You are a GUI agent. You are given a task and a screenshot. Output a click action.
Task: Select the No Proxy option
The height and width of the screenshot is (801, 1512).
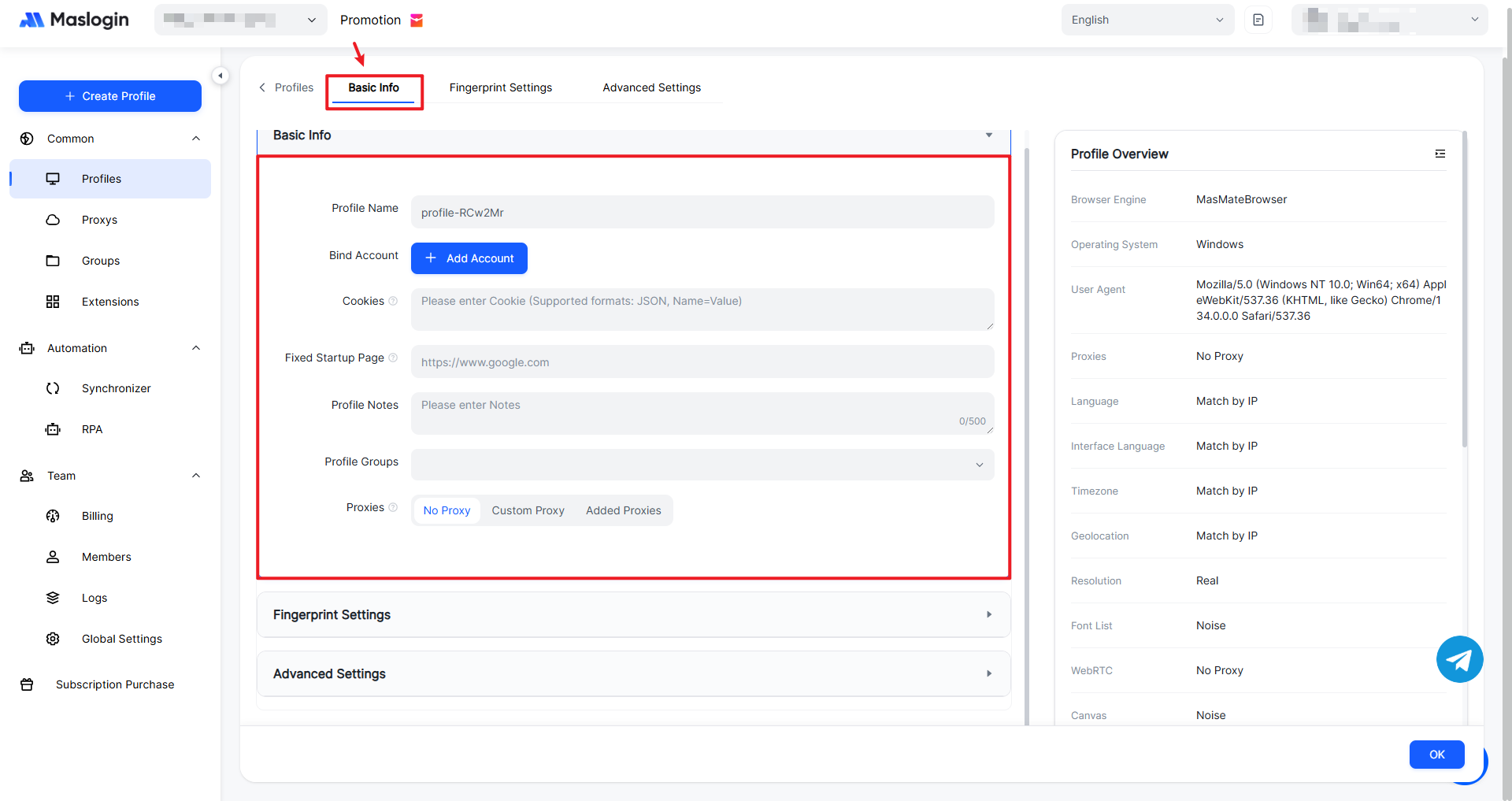447,510
